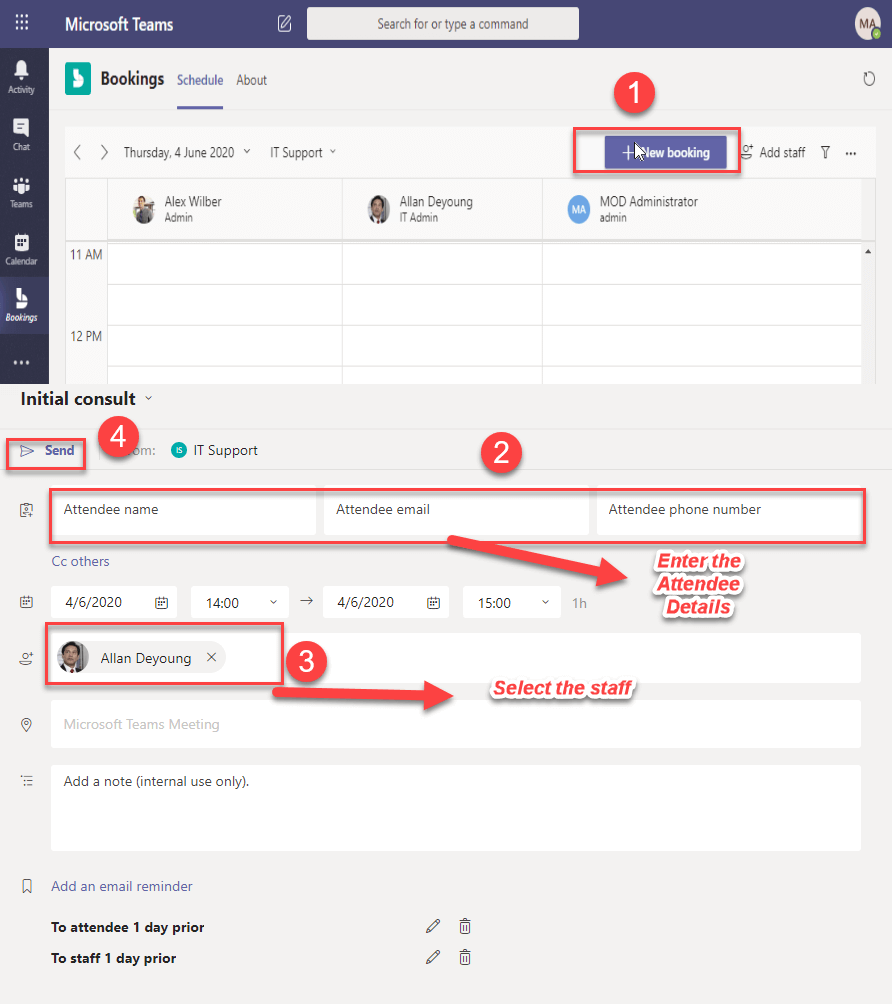Expand the Thursday, 4 June 2020 date picker

click(186, 152)
